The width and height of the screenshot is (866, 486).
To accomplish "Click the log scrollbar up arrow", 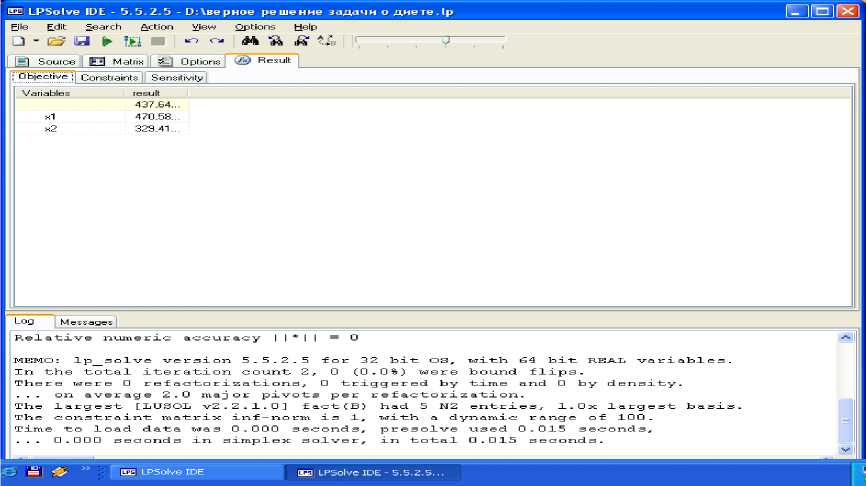I will [846, 337].
